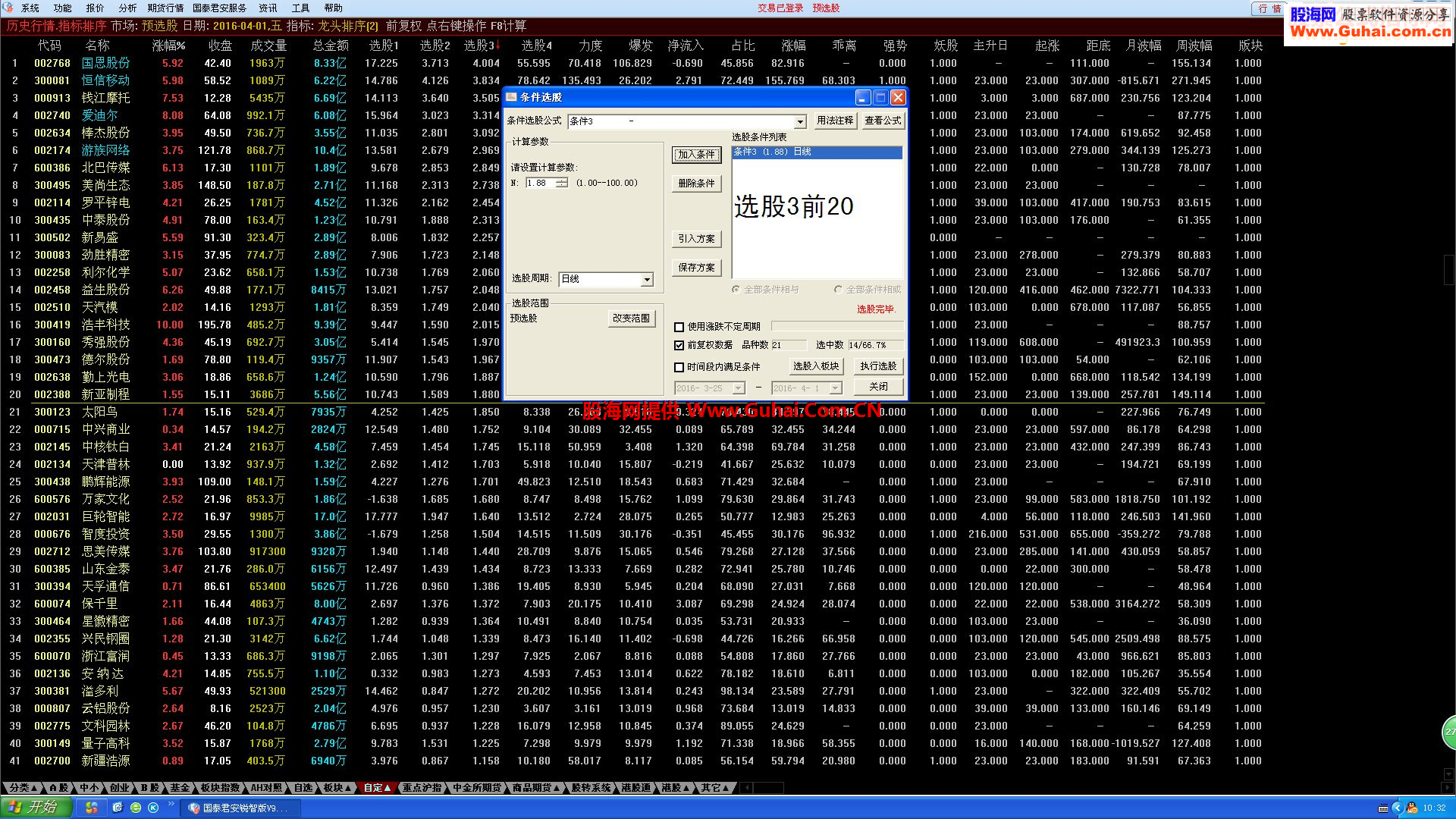Click the 关闭 button in the dialog
Image resolution: width=1456 pixels, height=819 pixels.
[x=878, y=387]
